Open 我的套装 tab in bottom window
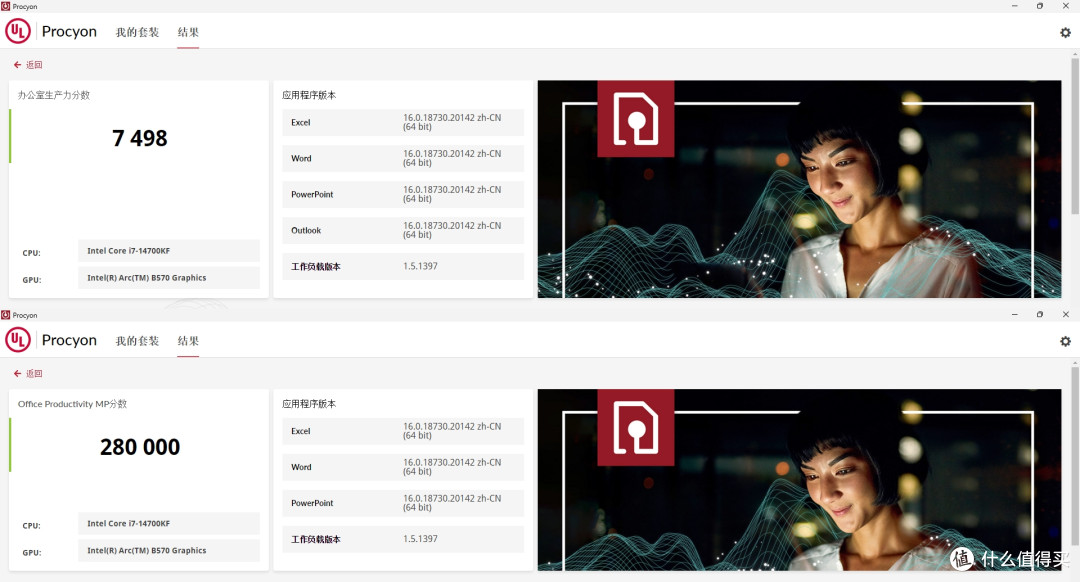This screenshot has width=1080, height=582. [x=137, y=341]
